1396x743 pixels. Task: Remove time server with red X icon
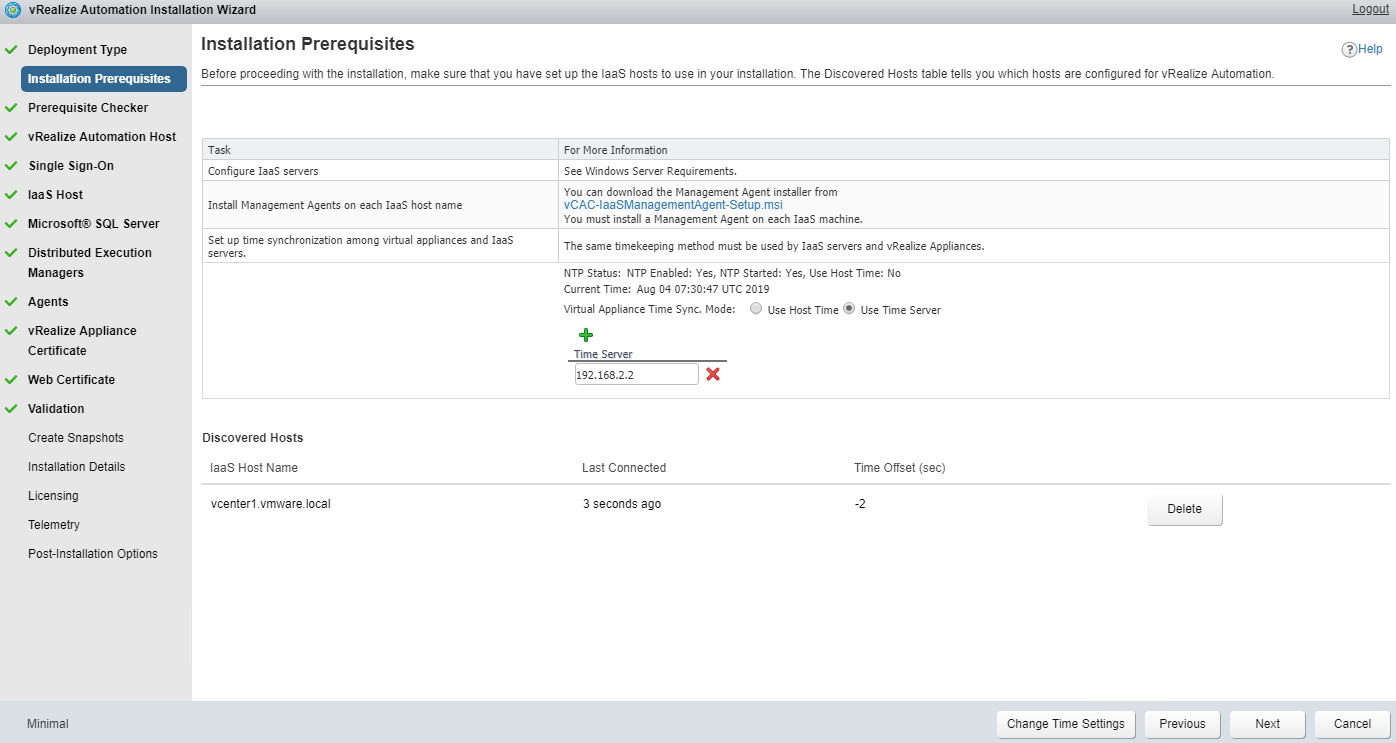click(x=713, y=374)
